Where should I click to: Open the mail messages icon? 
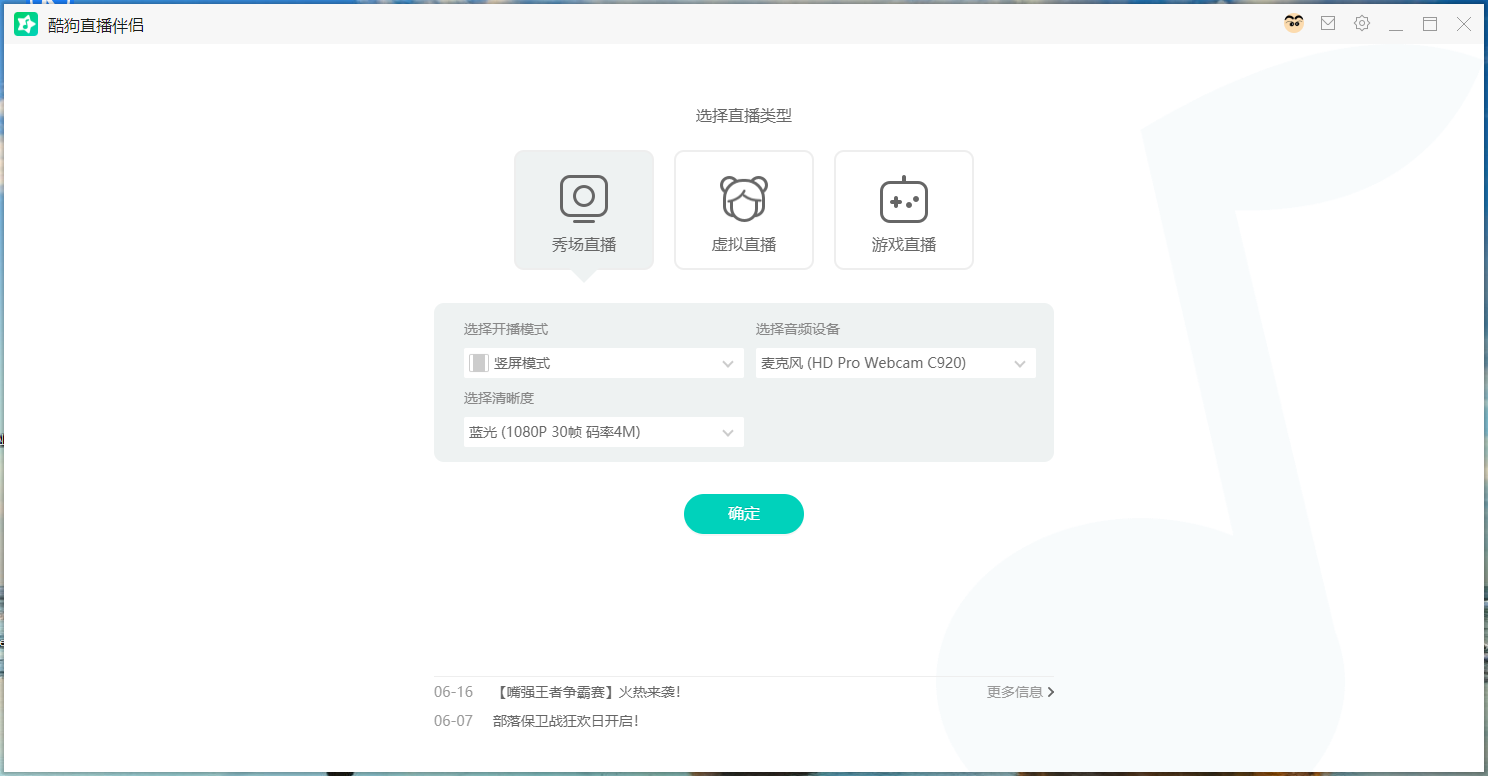1328,24
